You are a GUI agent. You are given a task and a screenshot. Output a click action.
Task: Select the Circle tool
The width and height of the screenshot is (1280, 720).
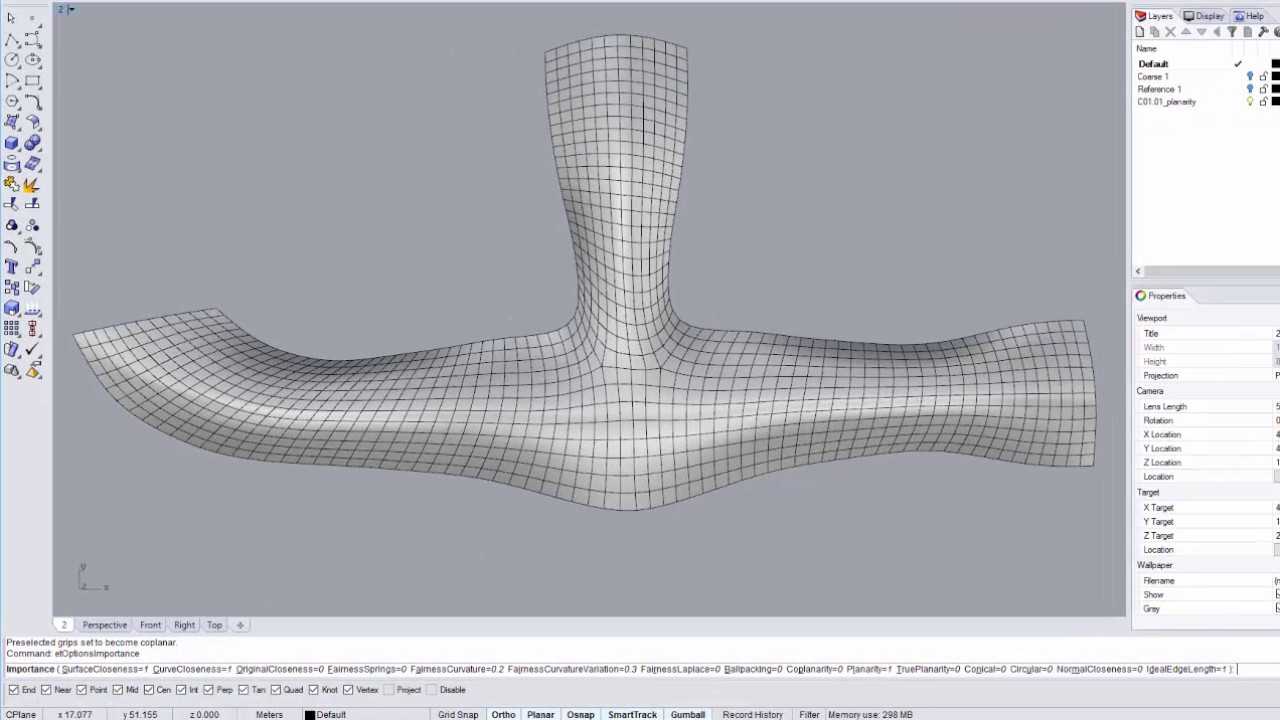click(x=11, y=60)
